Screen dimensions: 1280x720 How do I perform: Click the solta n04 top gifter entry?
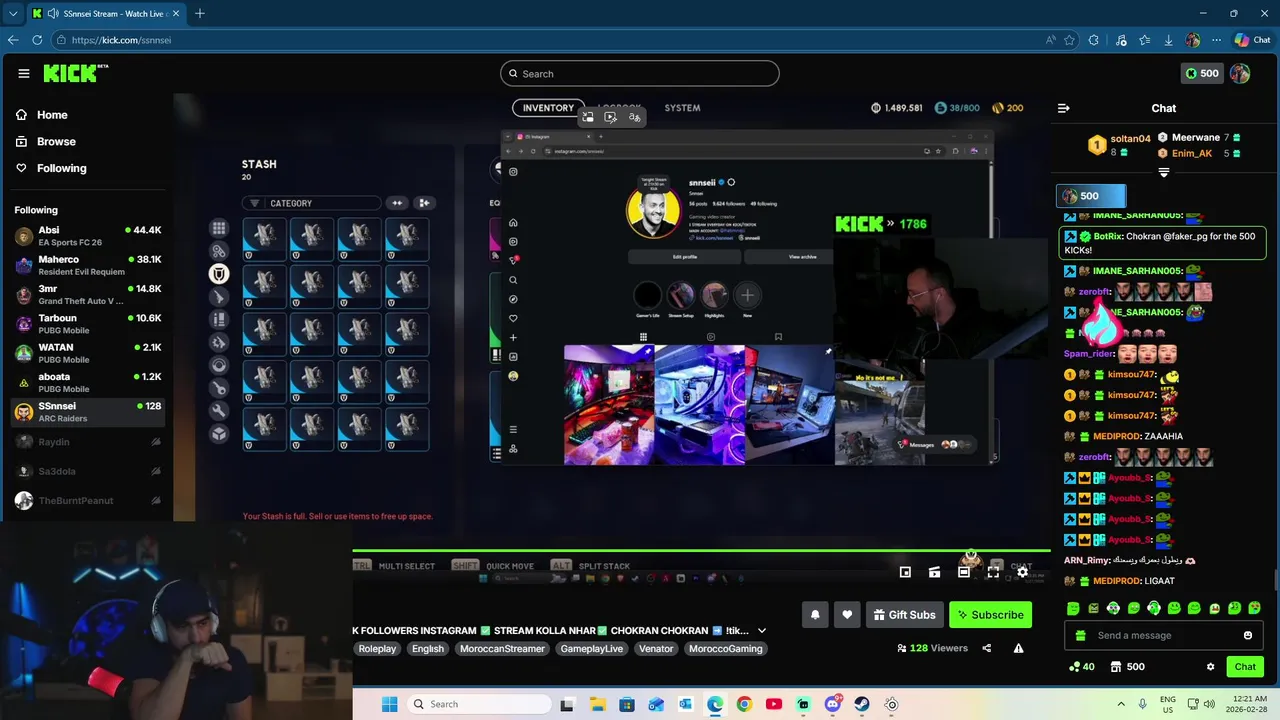(1119, 145)
